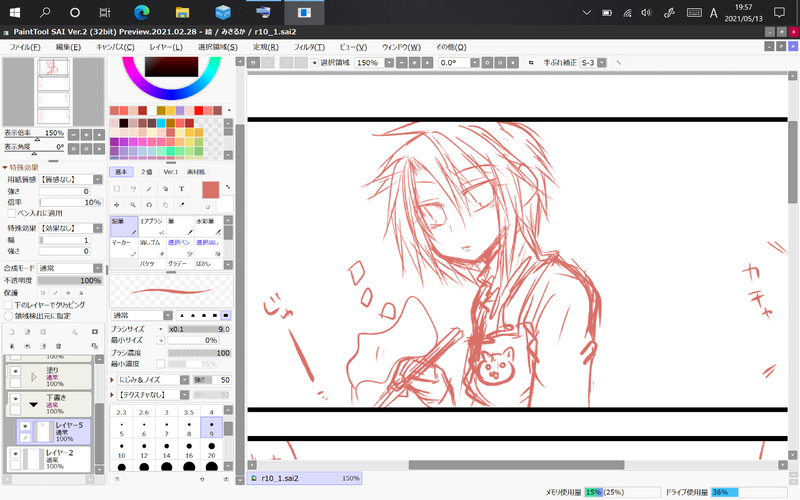800x500 pixels.
Task: Collapse the 下書き layer folder triangle
Action: [x=34, y=405]
